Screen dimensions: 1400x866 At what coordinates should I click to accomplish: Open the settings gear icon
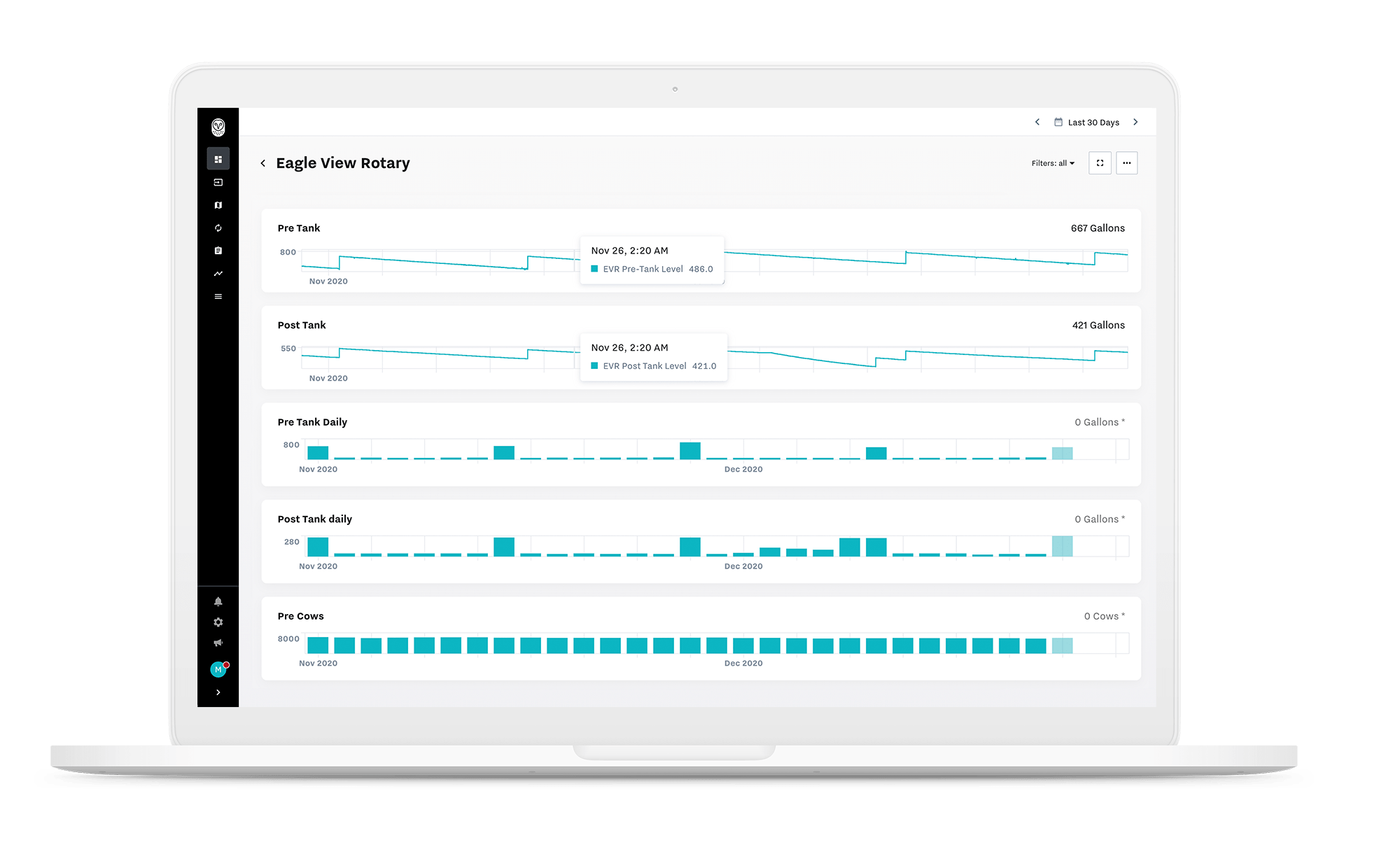coord(218,622)
